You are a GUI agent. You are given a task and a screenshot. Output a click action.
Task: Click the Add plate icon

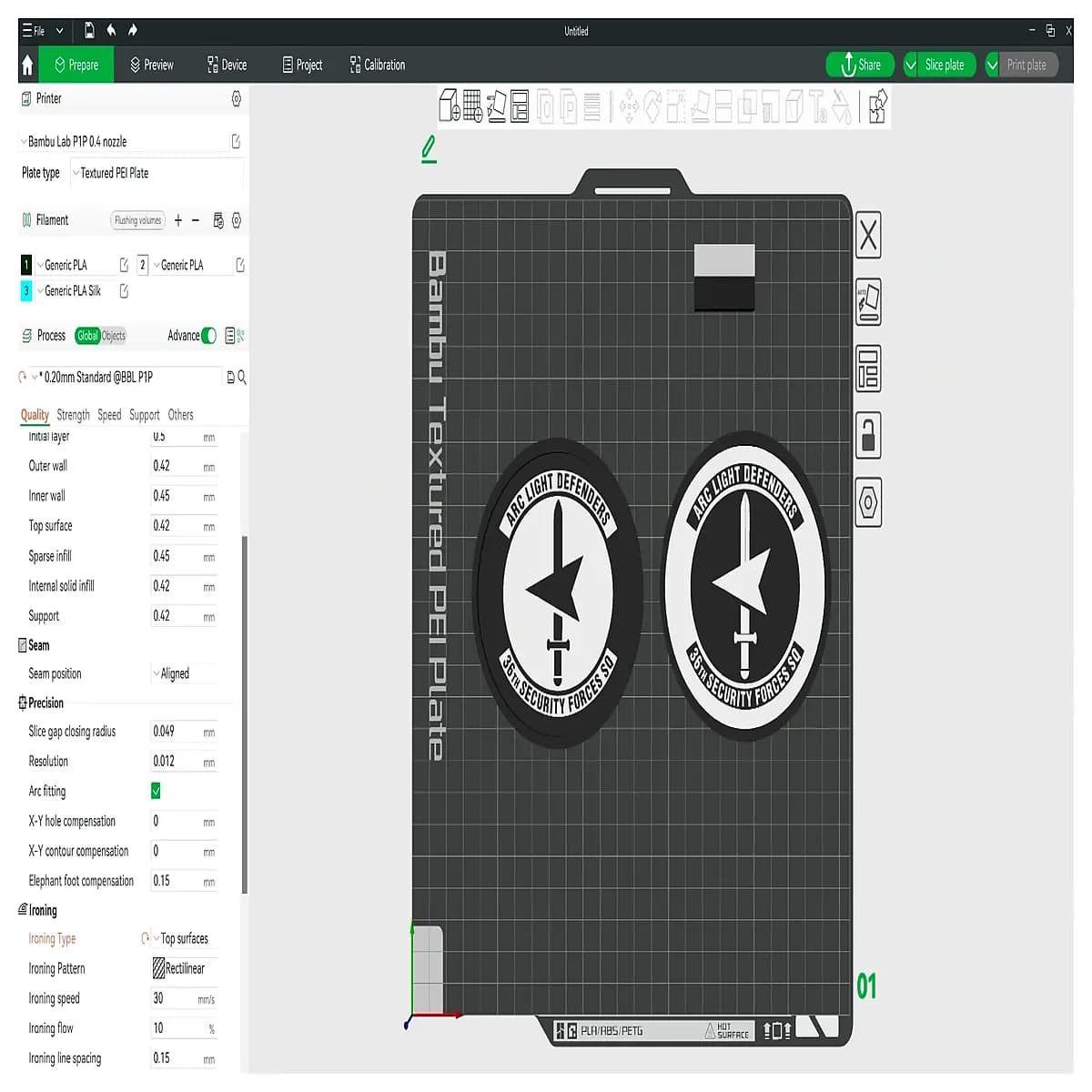click(x=473, y=106)
